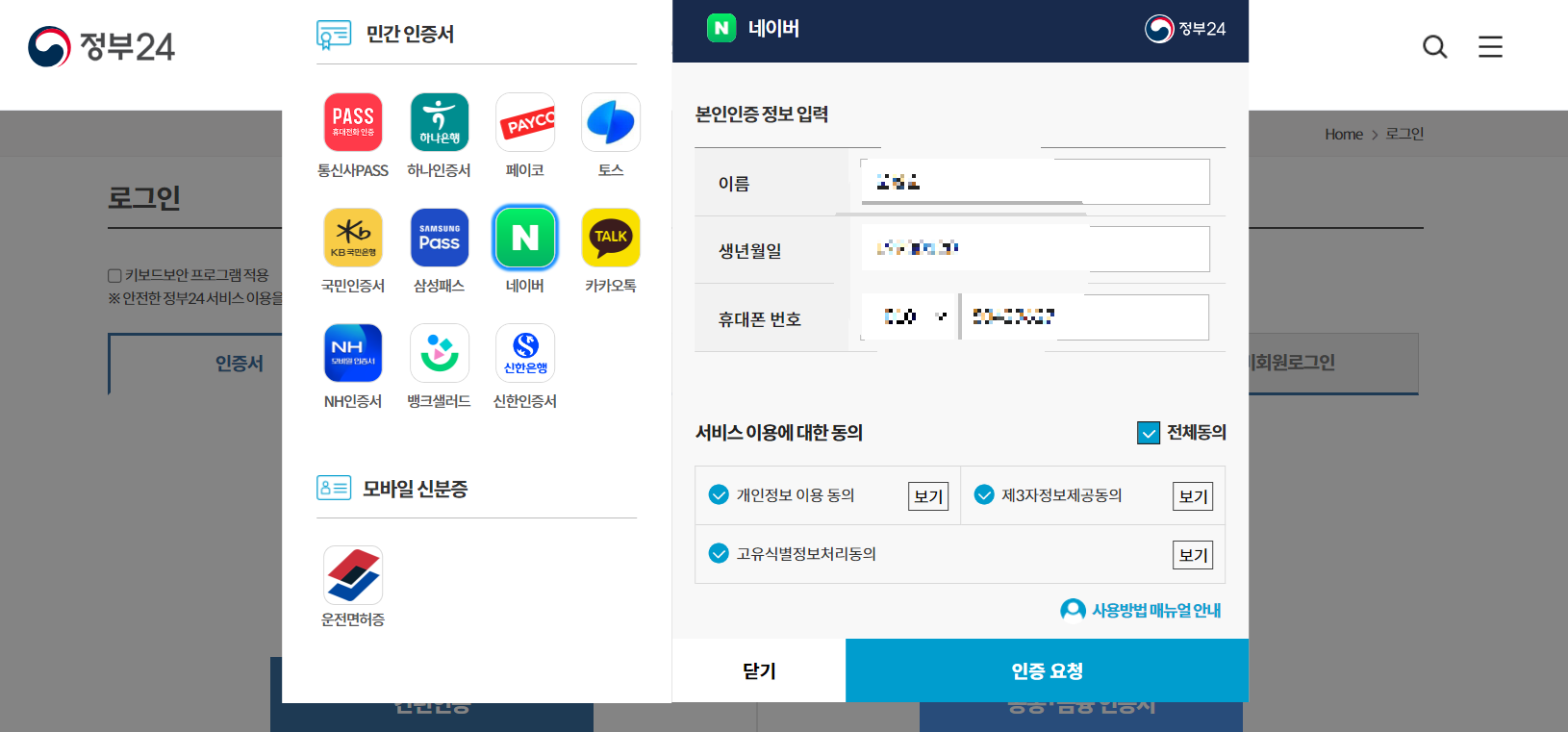Open the phone prefix dropdown
Screen dimensions: 1568x732
[x=909, y=316]
